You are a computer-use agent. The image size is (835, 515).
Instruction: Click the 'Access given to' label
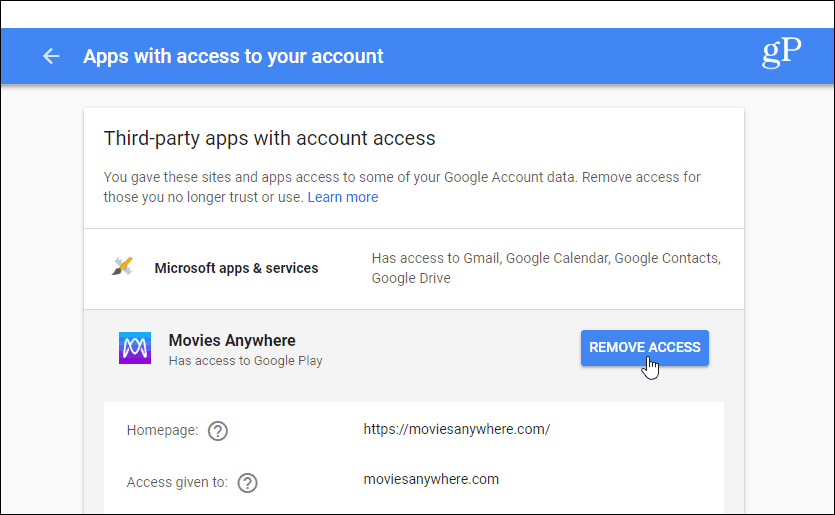177,482
